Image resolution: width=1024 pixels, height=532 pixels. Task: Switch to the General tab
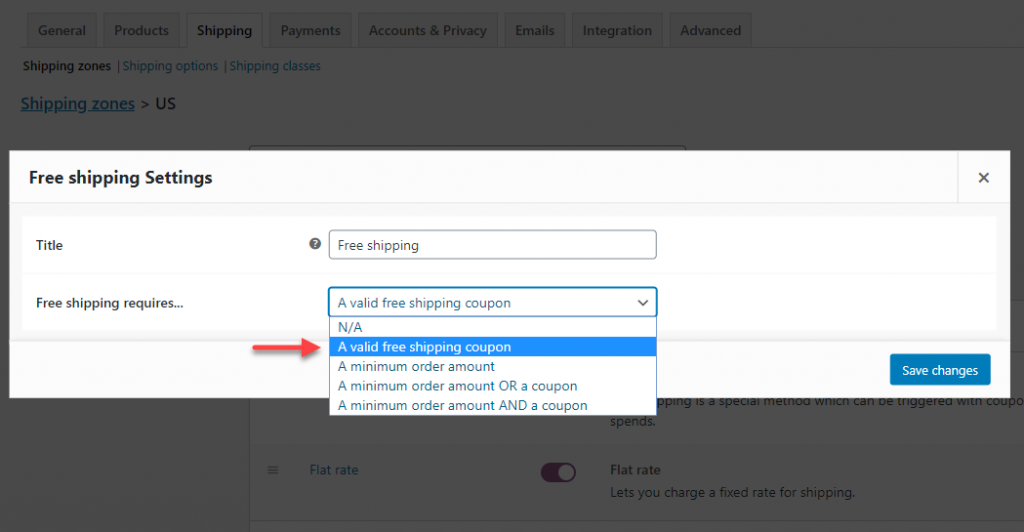coord(62,31)
